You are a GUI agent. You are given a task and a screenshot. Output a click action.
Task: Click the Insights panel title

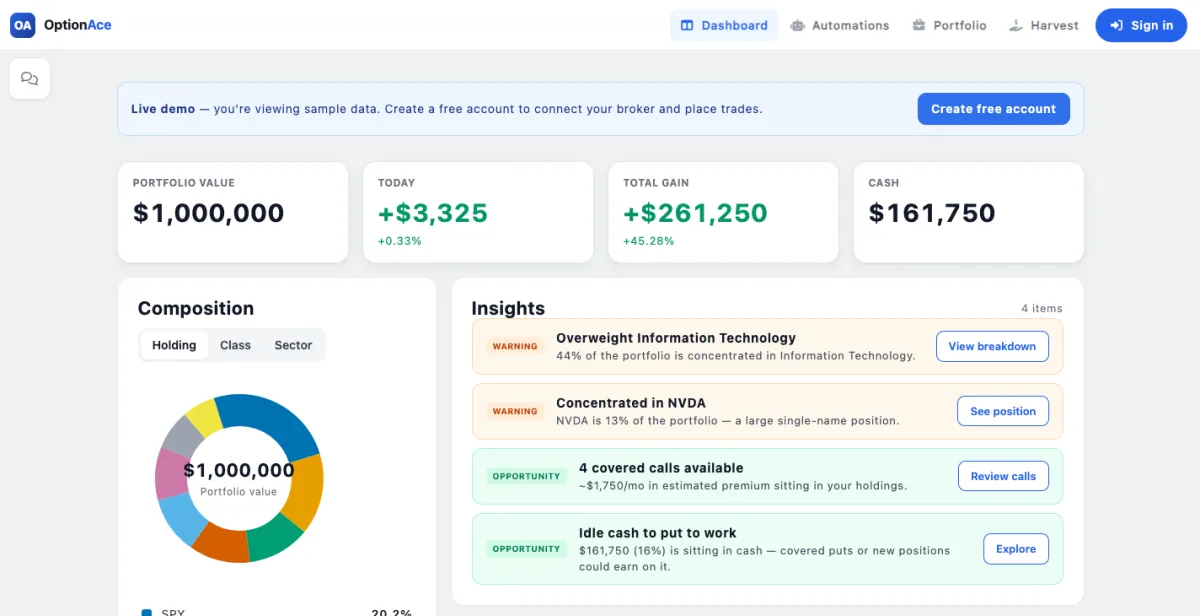tap(508, 308)
